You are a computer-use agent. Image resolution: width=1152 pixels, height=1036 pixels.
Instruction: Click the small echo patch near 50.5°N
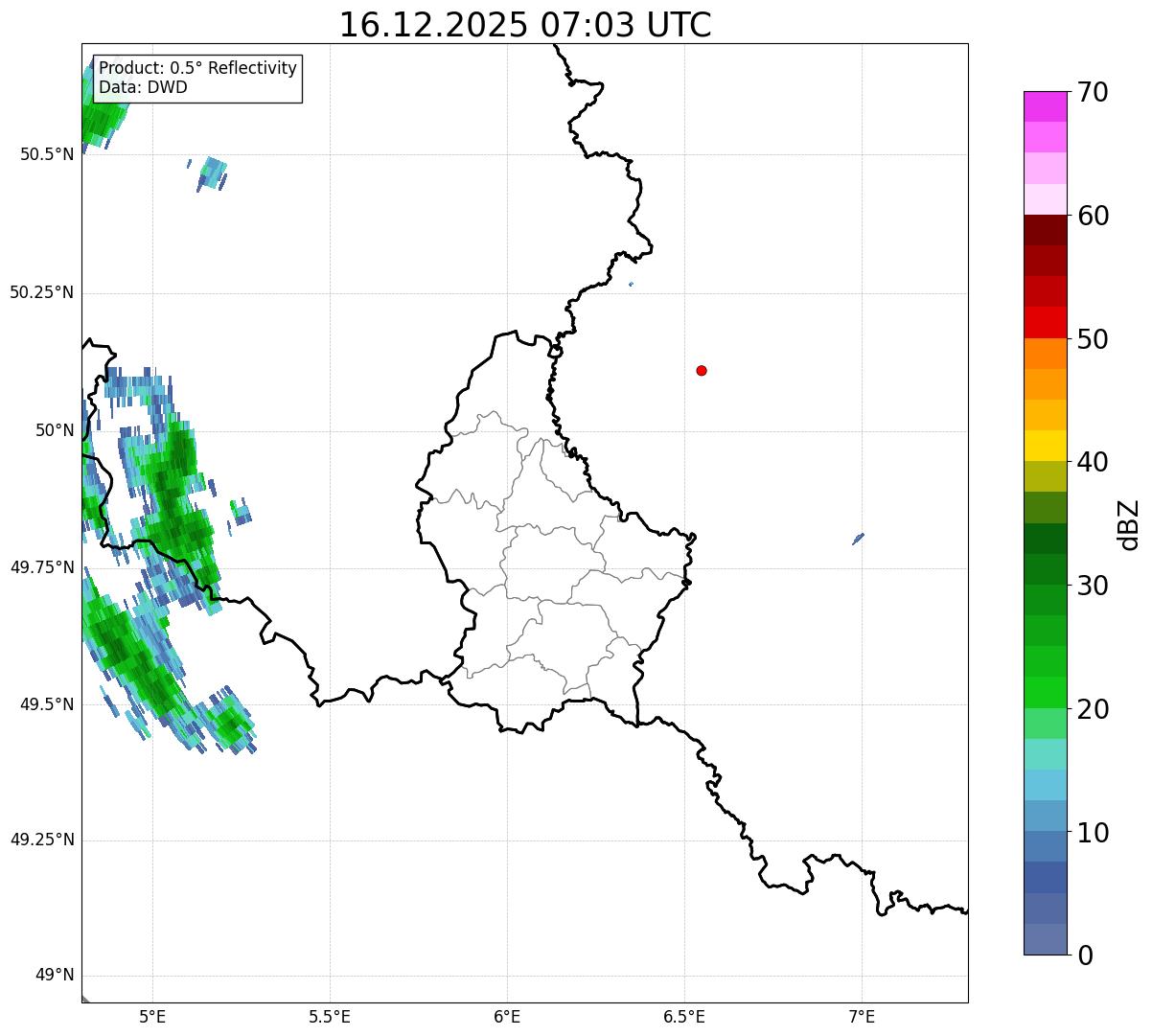tap(212, 174)
